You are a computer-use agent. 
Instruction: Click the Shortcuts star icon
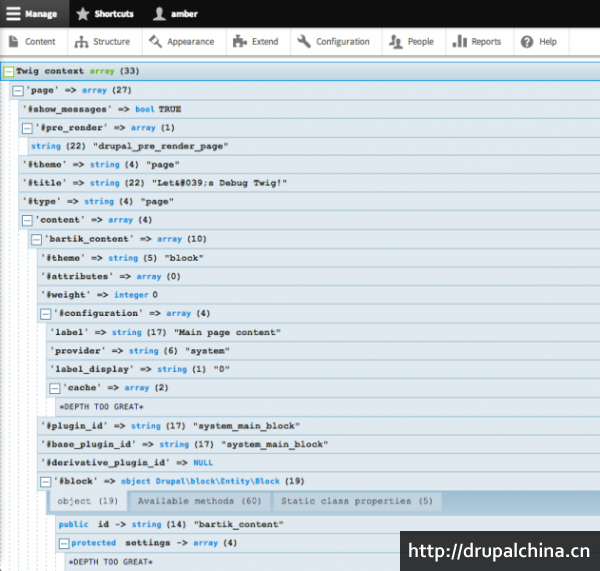[82, 13]
